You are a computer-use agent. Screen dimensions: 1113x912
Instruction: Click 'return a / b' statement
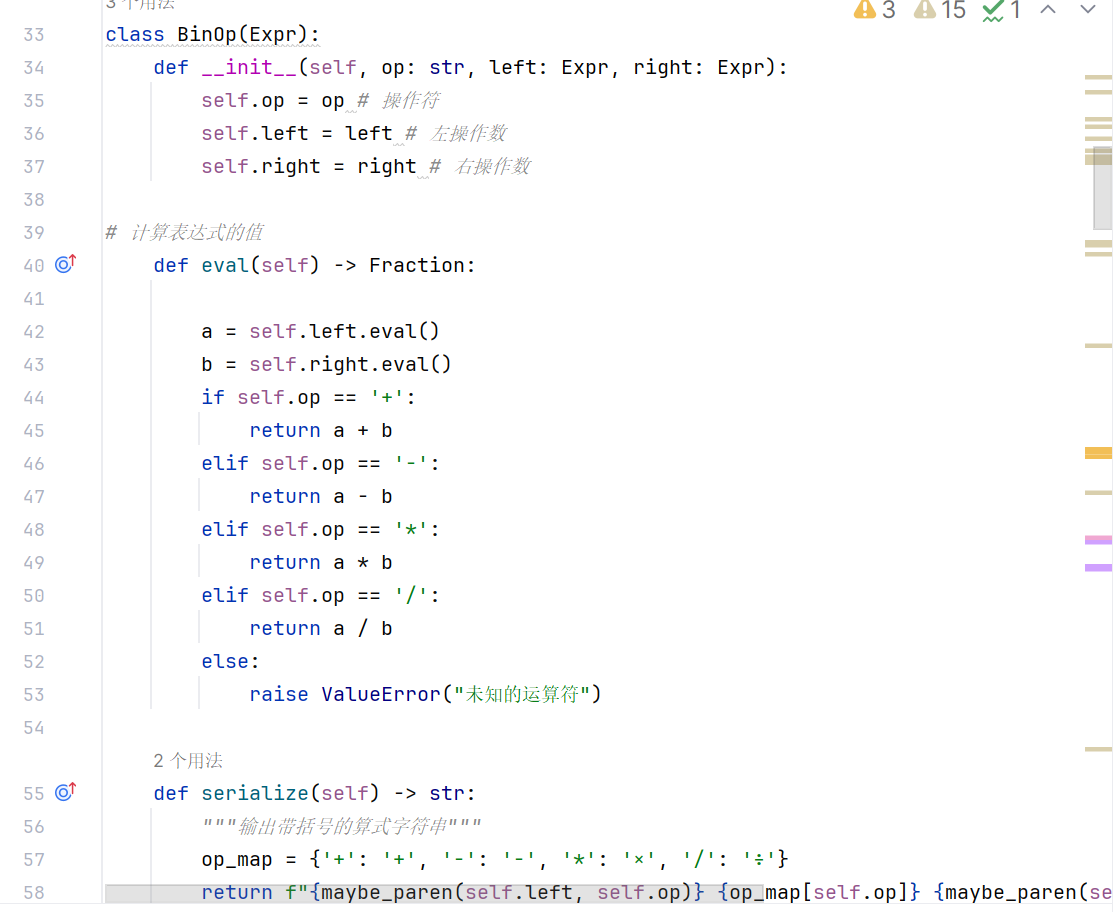(321, 628)
